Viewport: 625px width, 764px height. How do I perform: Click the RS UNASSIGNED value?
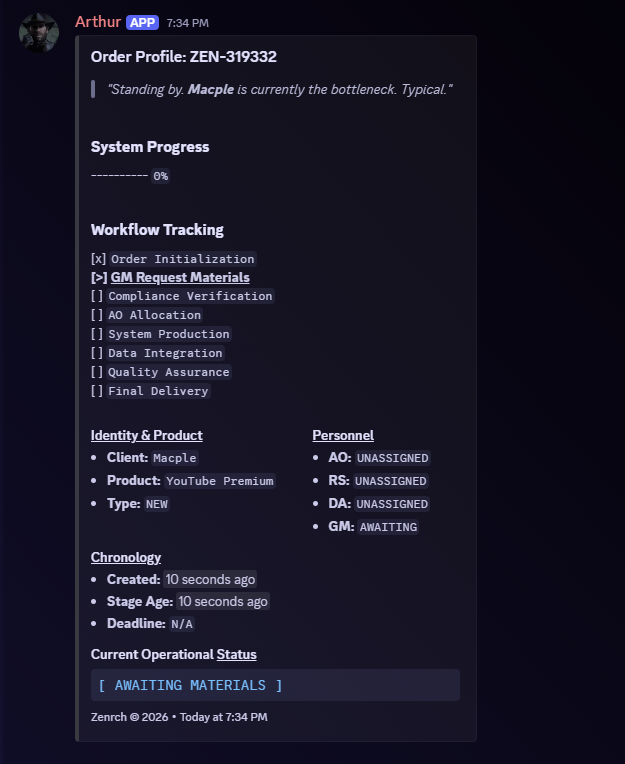pos(391,481)
